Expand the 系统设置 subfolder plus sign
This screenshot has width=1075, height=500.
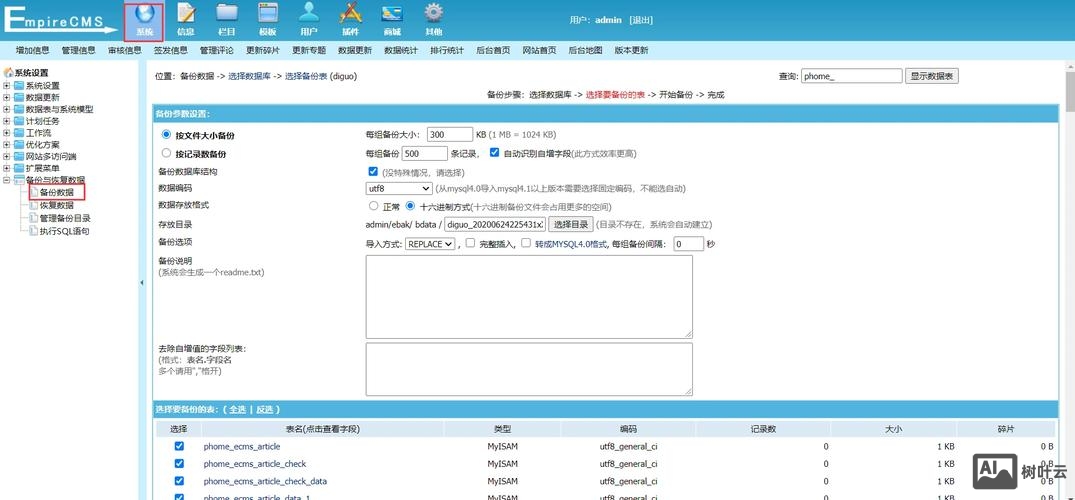pyautogui.click(x=7, y=86)
